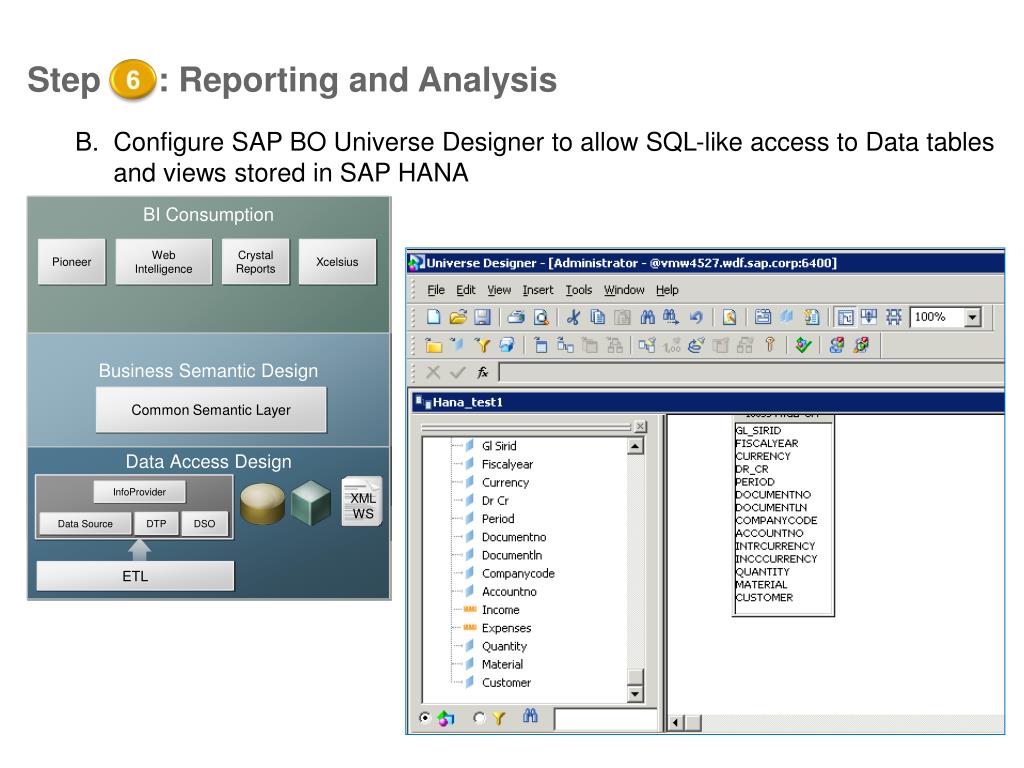
Task: Select the conditions filter radio button
Action: [479, 718]
